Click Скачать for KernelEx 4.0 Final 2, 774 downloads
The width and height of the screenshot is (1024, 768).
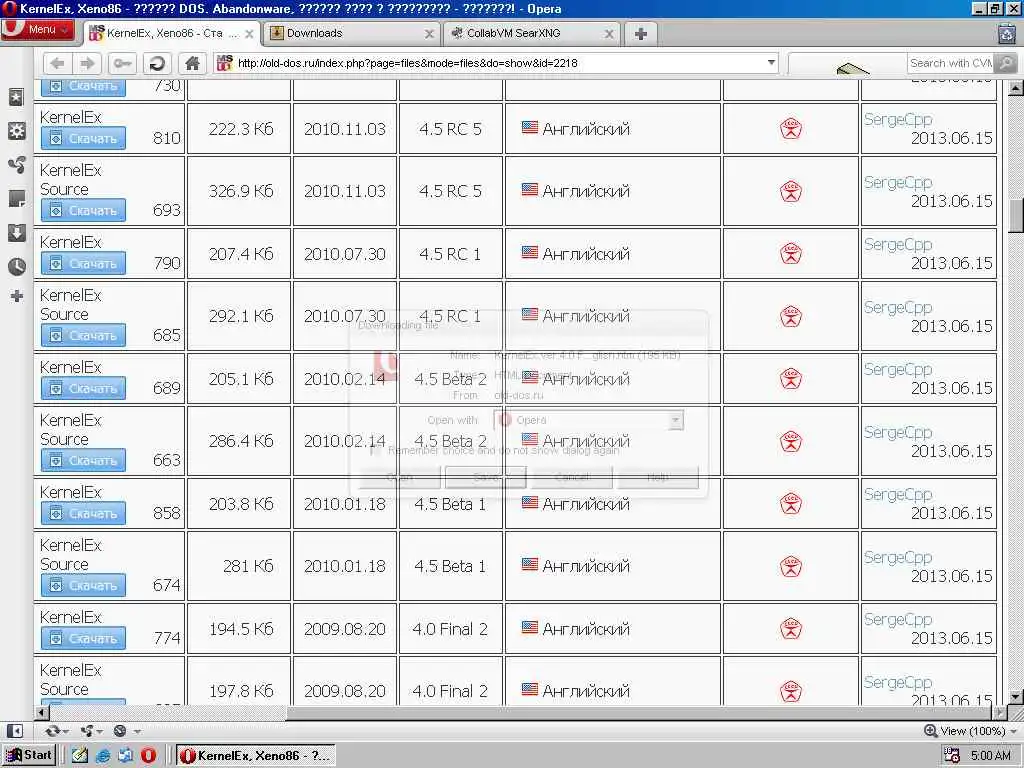click(x=83, y=638)
